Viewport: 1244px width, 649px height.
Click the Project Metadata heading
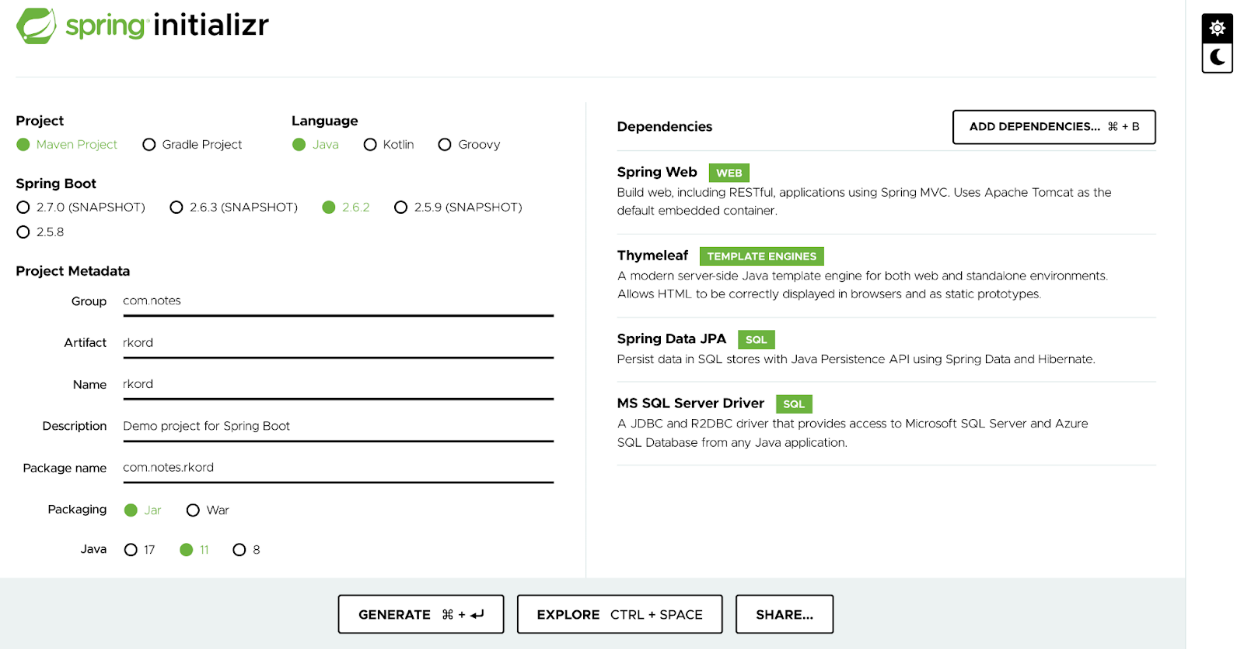pyautogui.click(x=73, y=271)
